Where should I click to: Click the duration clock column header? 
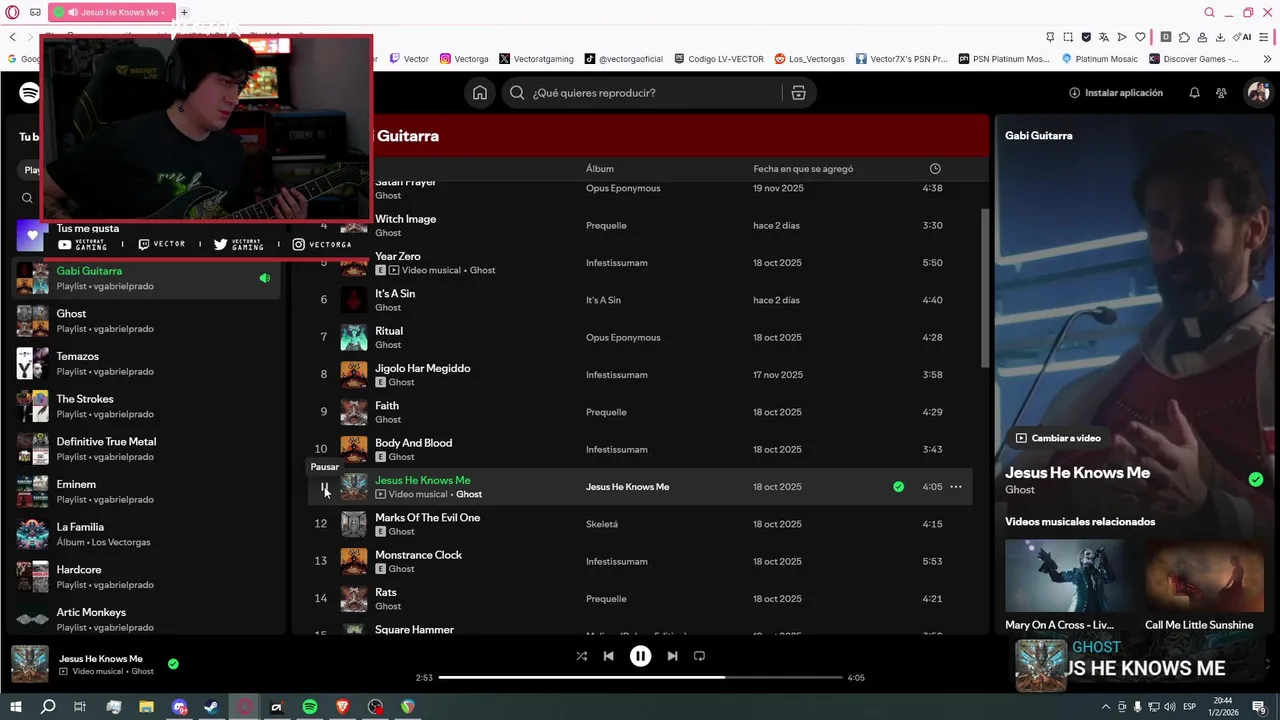pos(935,169)
